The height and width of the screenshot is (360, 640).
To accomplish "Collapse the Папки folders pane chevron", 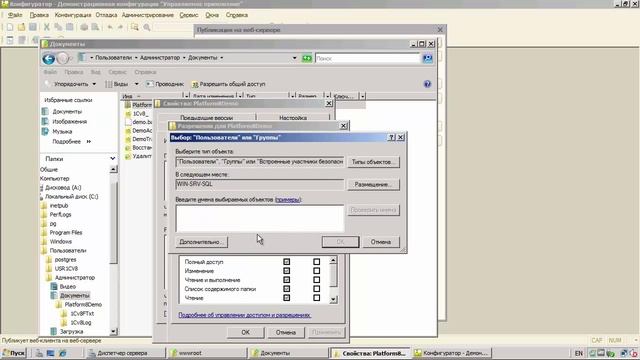I will [x=112, y=159].
